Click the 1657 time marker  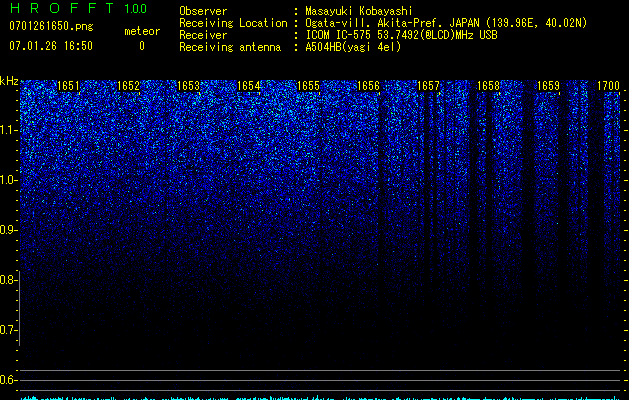click(428, 86)
